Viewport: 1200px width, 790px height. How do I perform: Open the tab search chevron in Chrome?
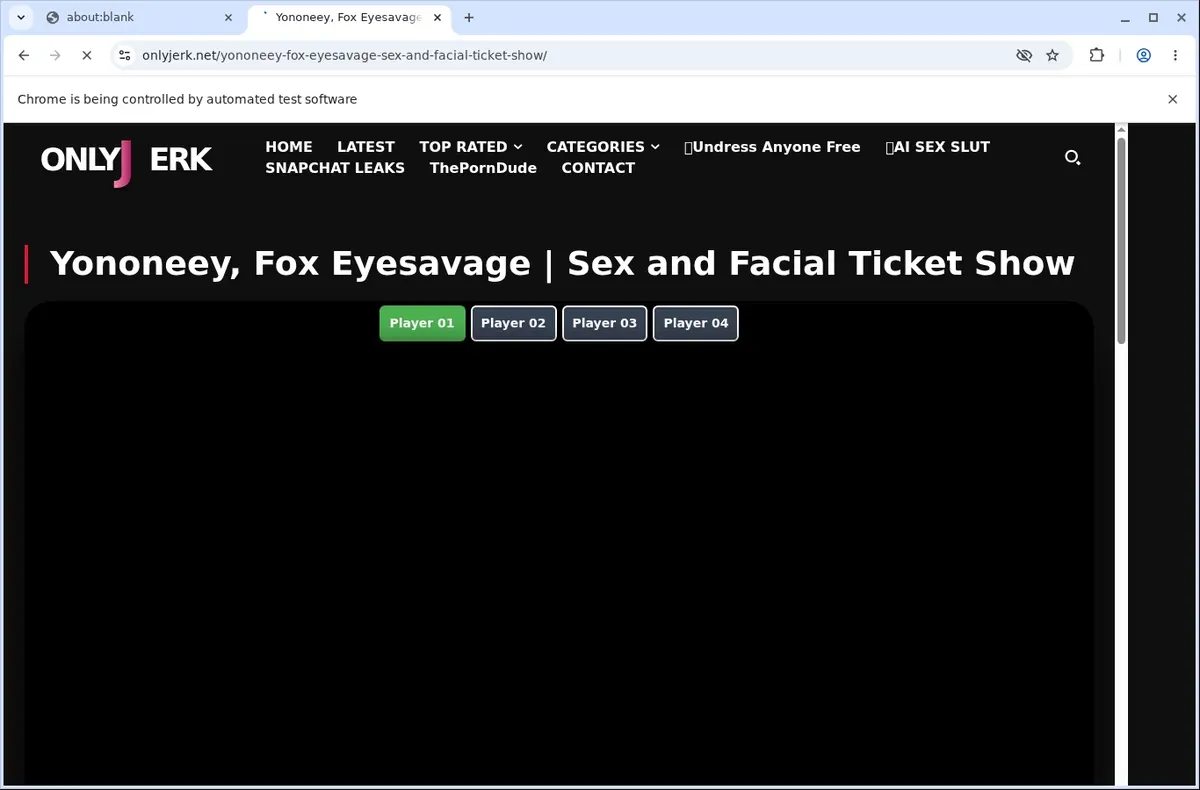(21, 17)
